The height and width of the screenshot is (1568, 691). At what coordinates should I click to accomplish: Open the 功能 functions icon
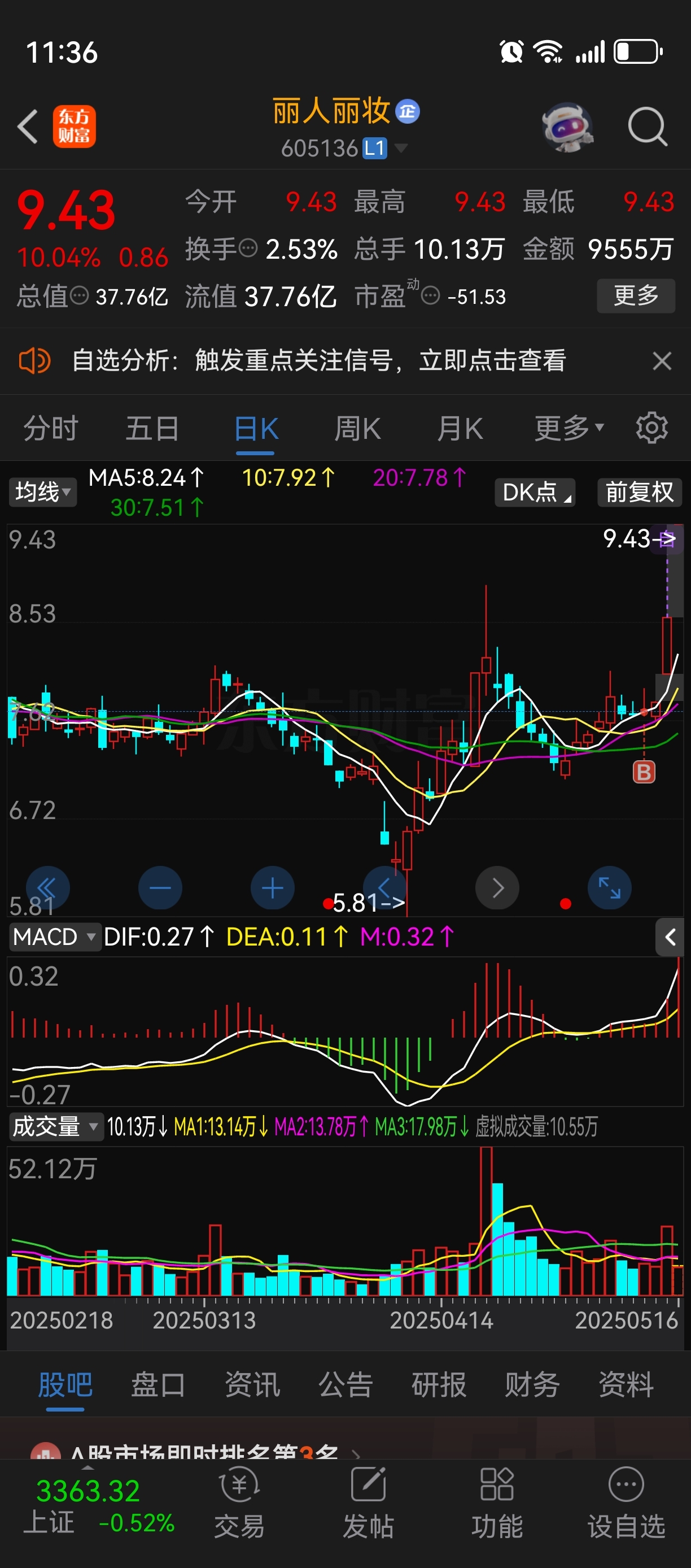497,1504
